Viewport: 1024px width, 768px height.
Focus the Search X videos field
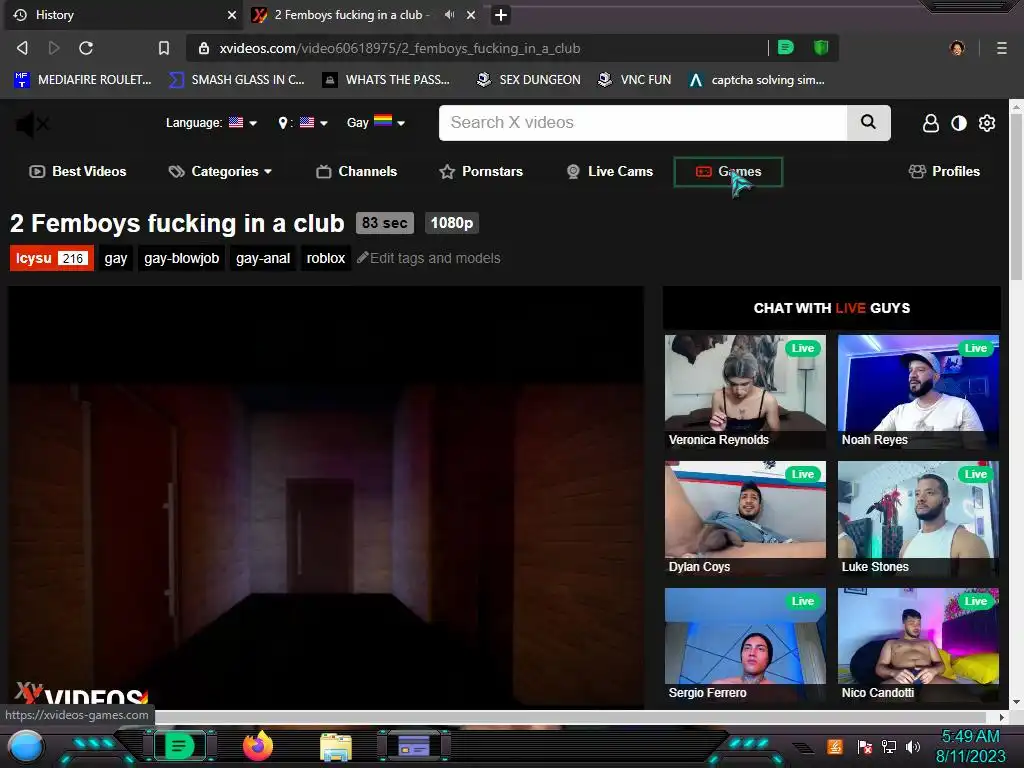pos(643,123)
